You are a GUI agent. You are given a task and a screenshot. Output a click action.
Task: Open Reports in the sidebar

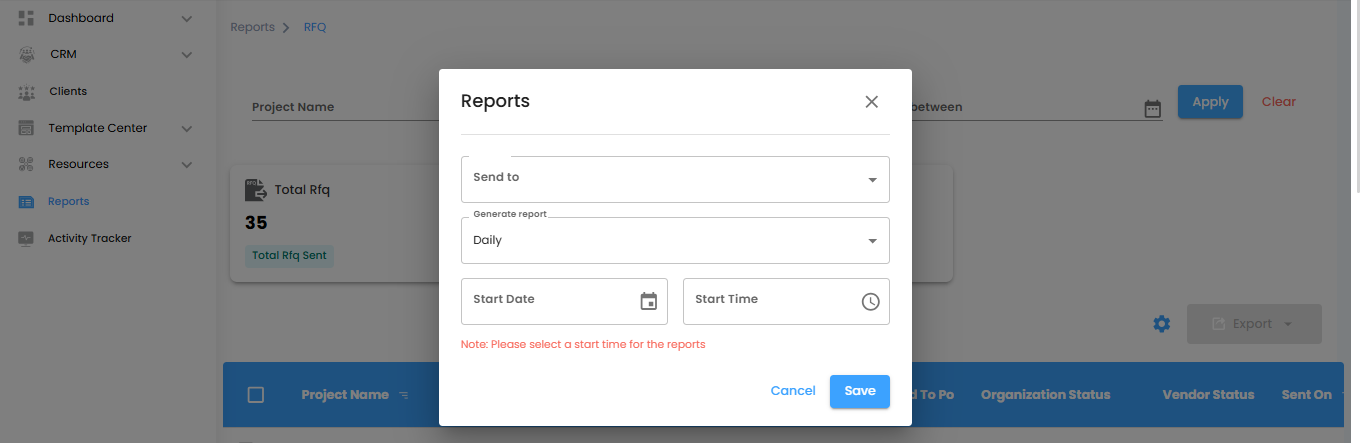69,201
